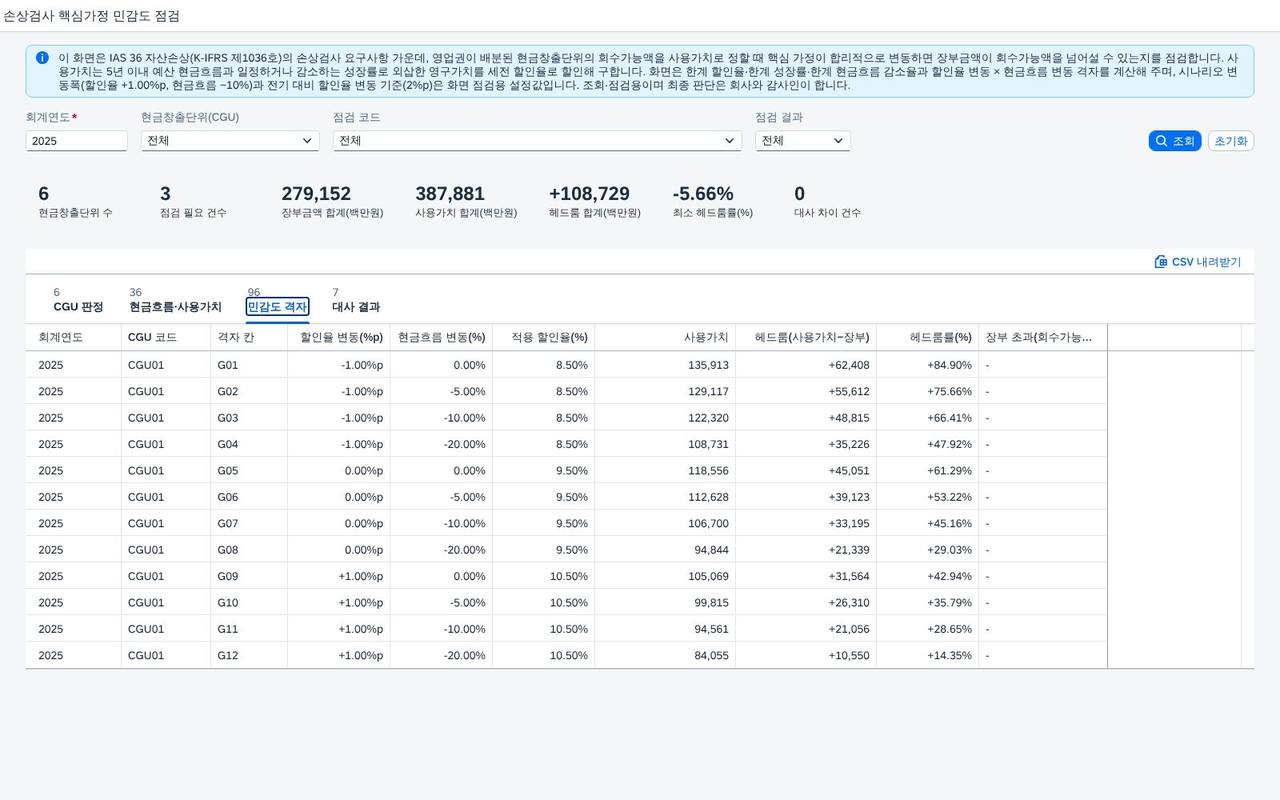The image size is (1280, 800).
Task: Click the blue information icon in banner
Action: pos(42,58)
